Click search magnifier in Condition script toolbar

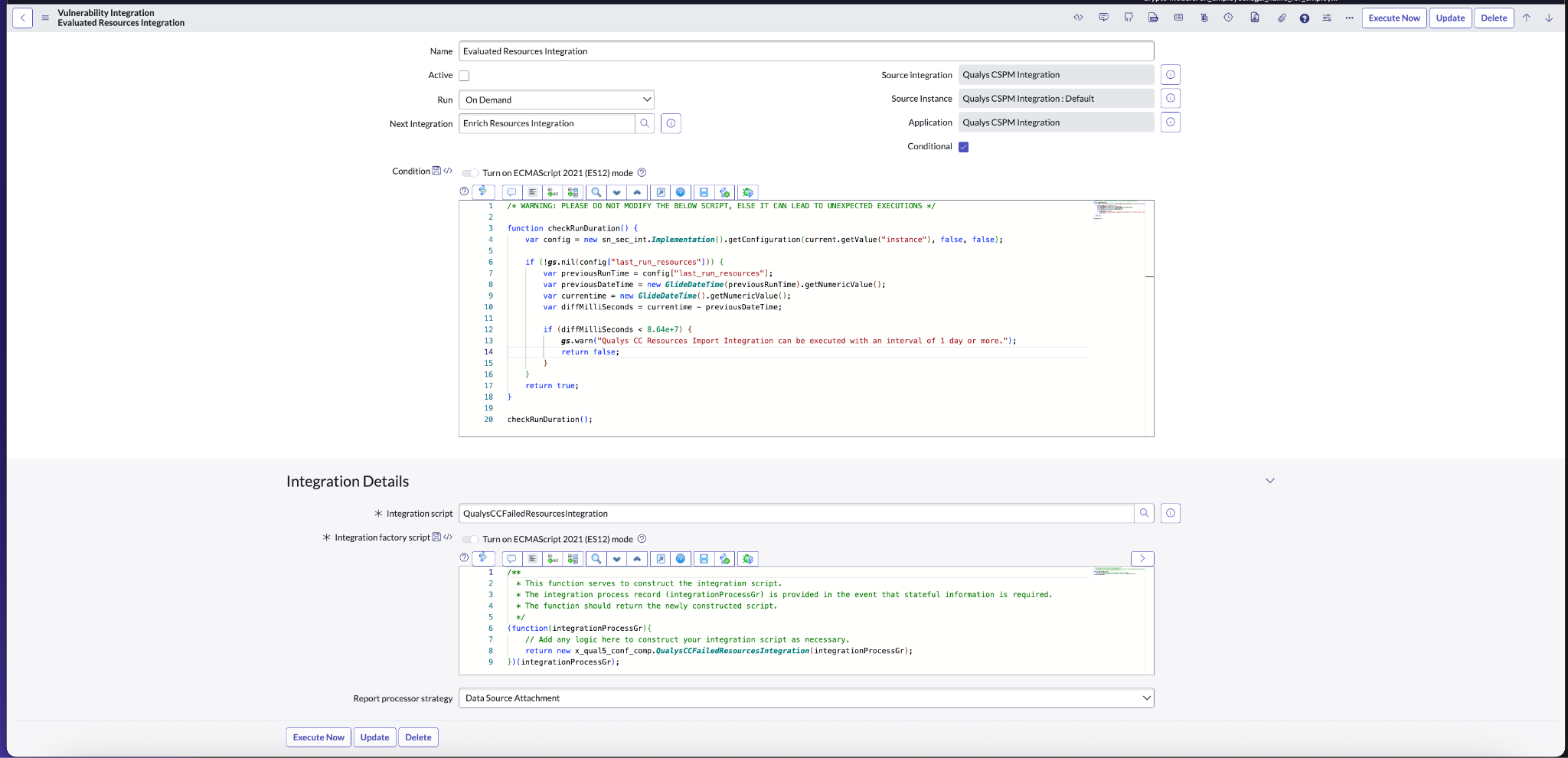coord(596,192)
